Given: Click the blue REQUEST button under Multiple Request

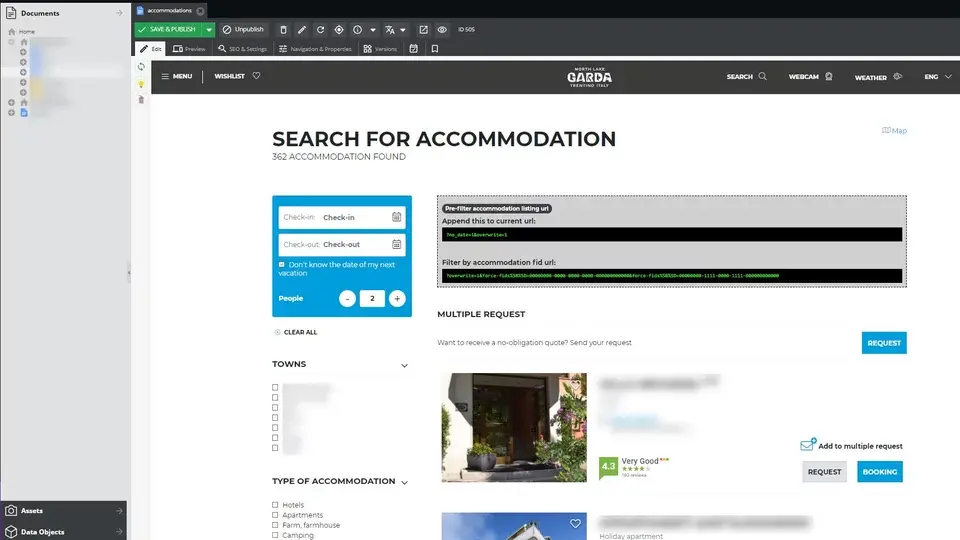Looking at the screenshot, I should point(884,343).
